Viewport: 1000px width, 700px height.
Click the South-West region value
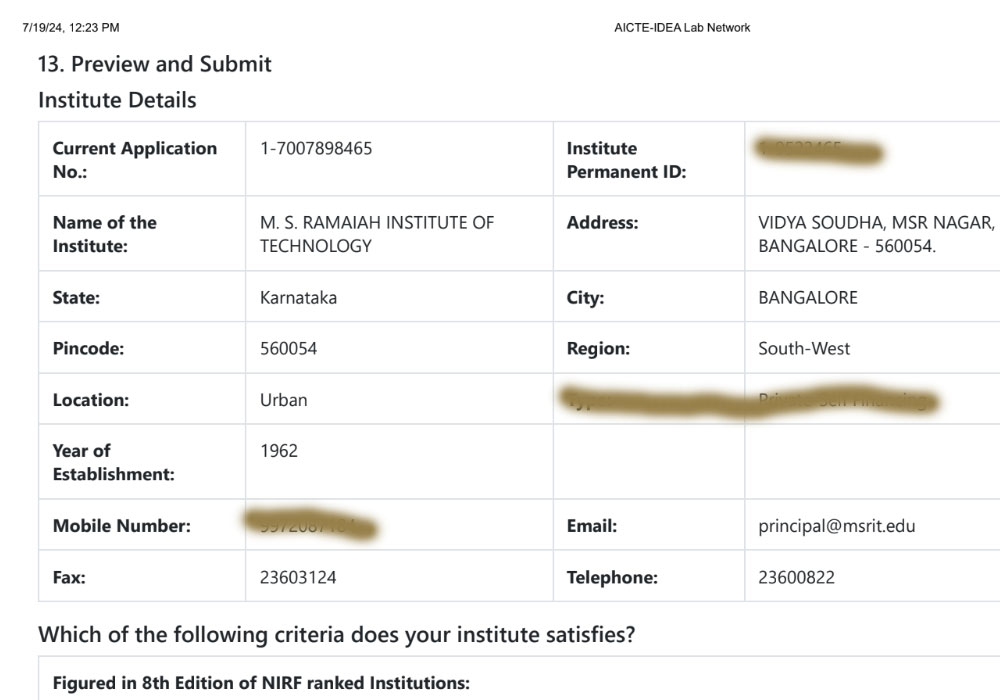coord(804,348)
